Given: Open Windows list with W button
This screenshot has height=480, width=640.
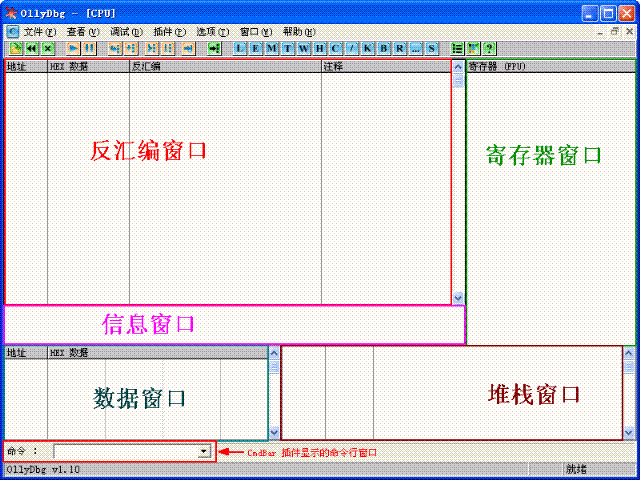Looking at the screenshot, I should 304,49.
